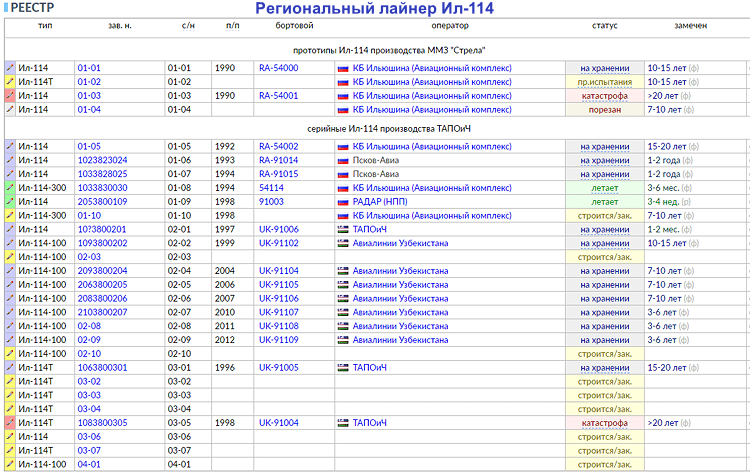Image resolution: width=750 pixels, height=472 pixels.
Task: Click Псков-Авиа operator in the RA-91014 row
Action: point(375,160)
